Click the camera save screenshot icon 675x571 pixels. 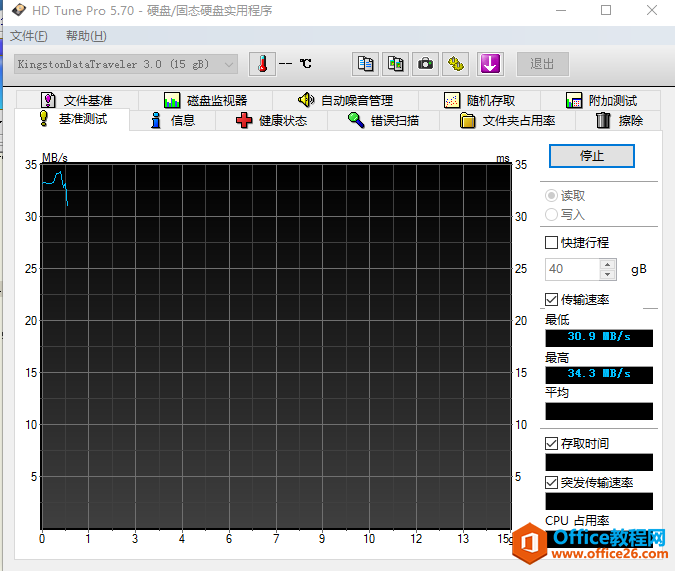(x=425, y=64)
